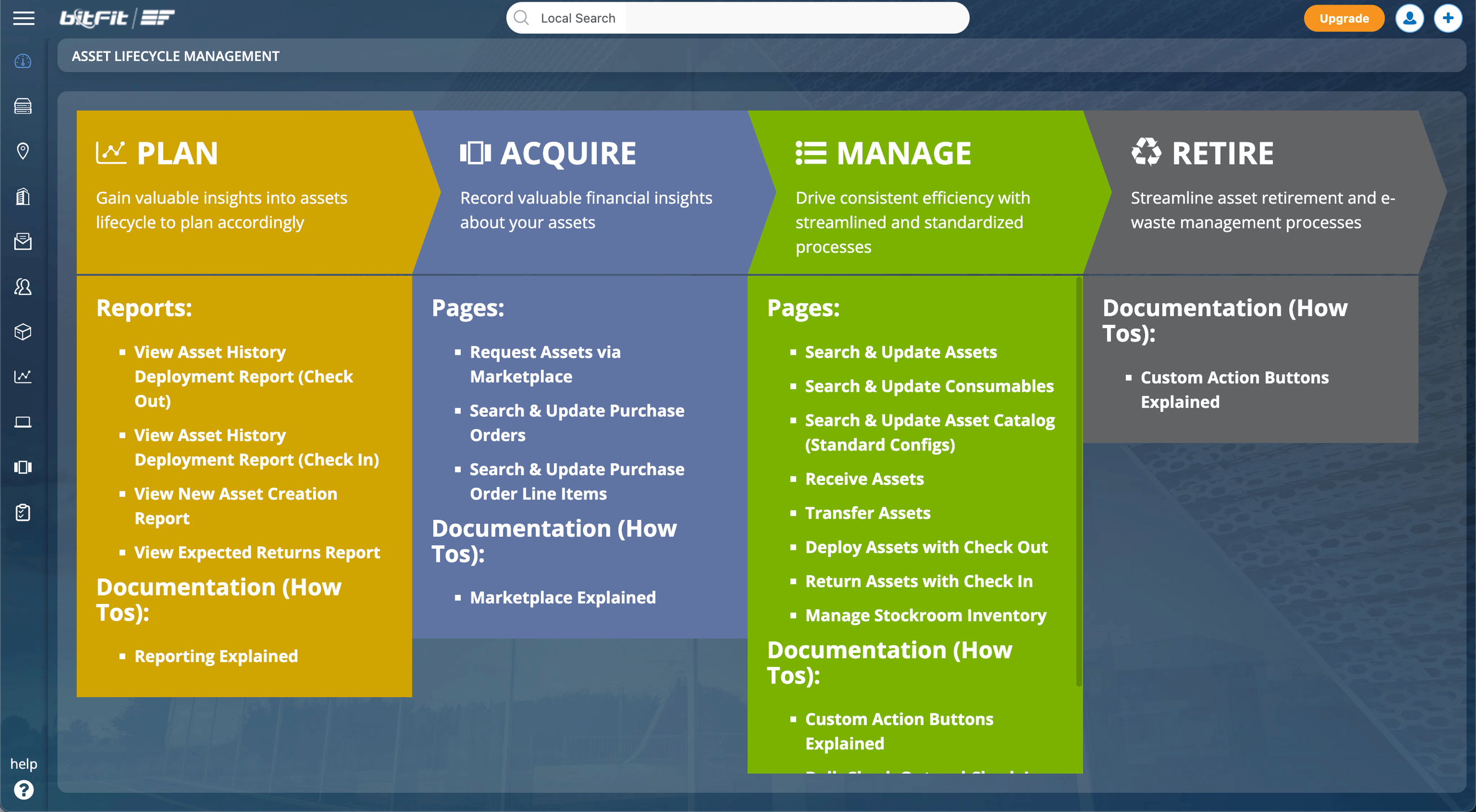Open View Expected Returns Report link

[257, 553]
